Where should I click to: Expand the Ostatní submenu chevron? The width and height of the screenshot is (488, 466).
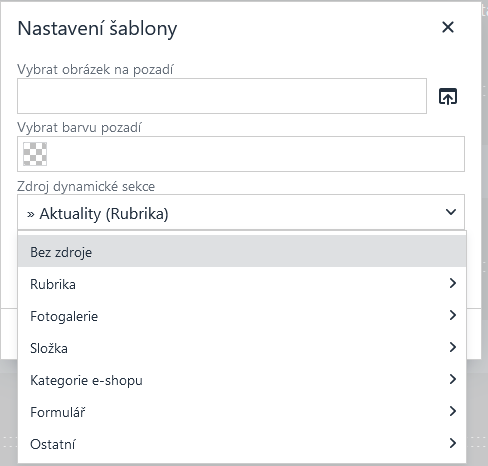coord(452,443)
